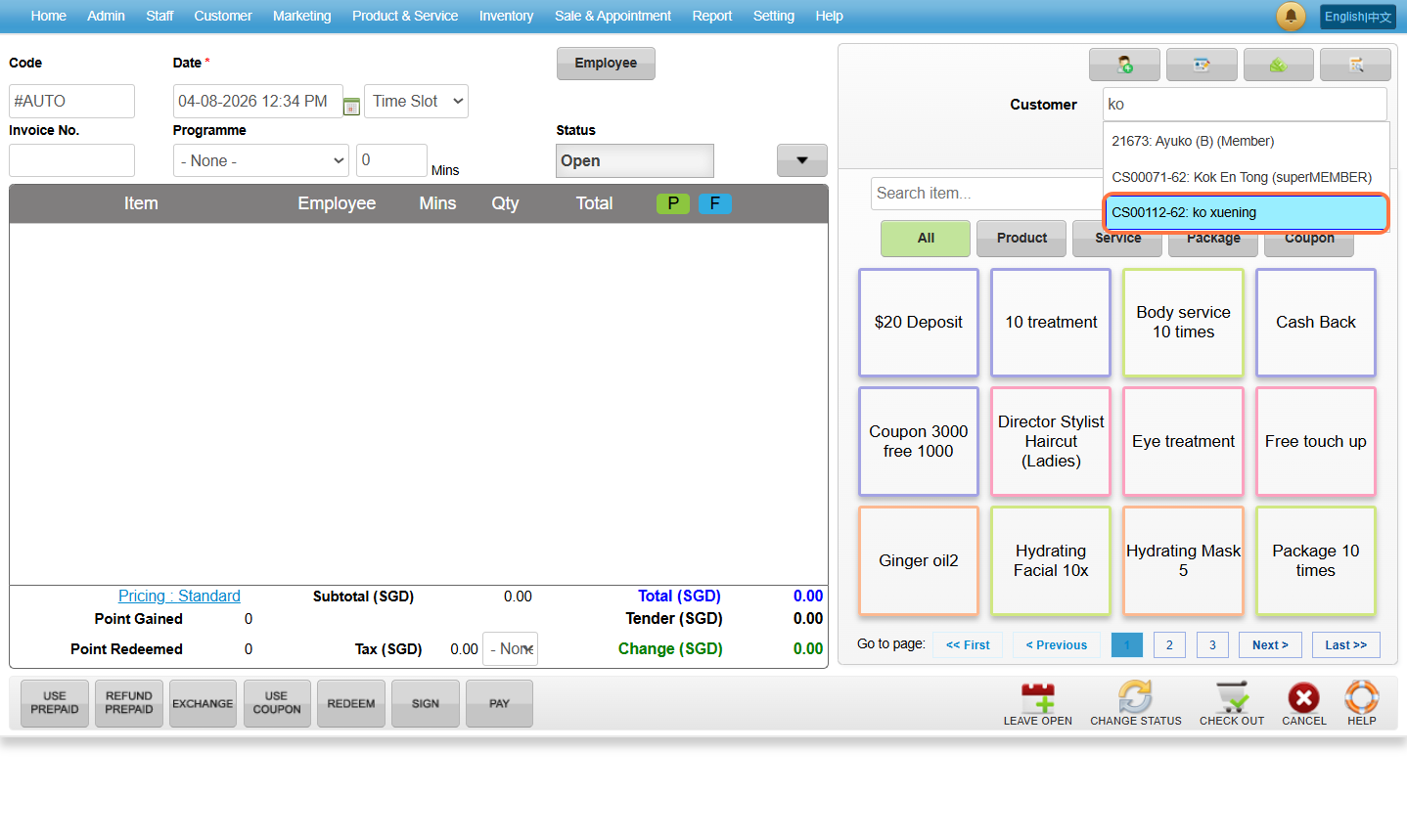Open the Help menu in top bar
Viewport: 1407px width, 840px height.
pyautogui.click(x=830, y=16)
